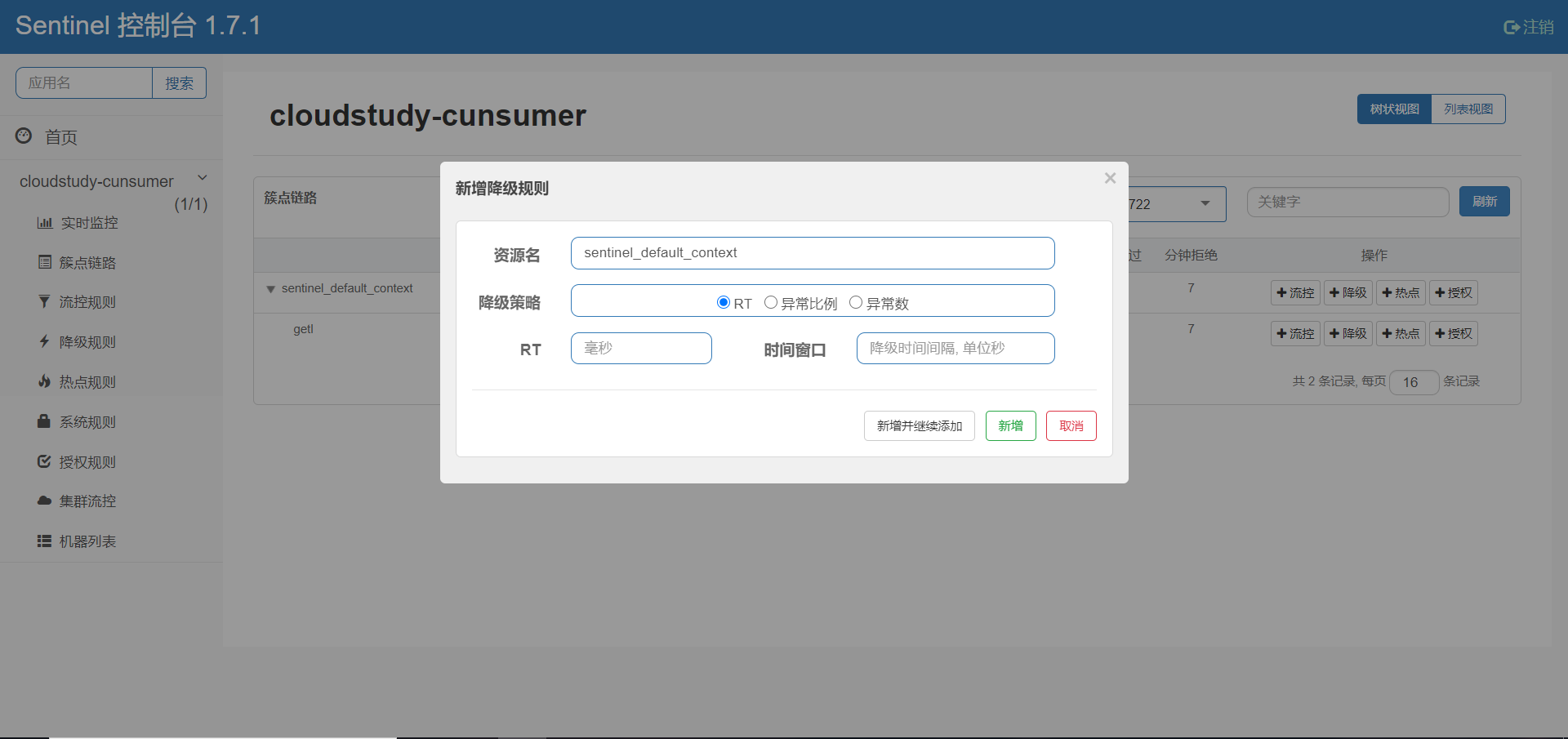This screenshot has width=1568, height=739.
Task: Close the 新增降级规则 dialog with X
Action: [1110, 178]
